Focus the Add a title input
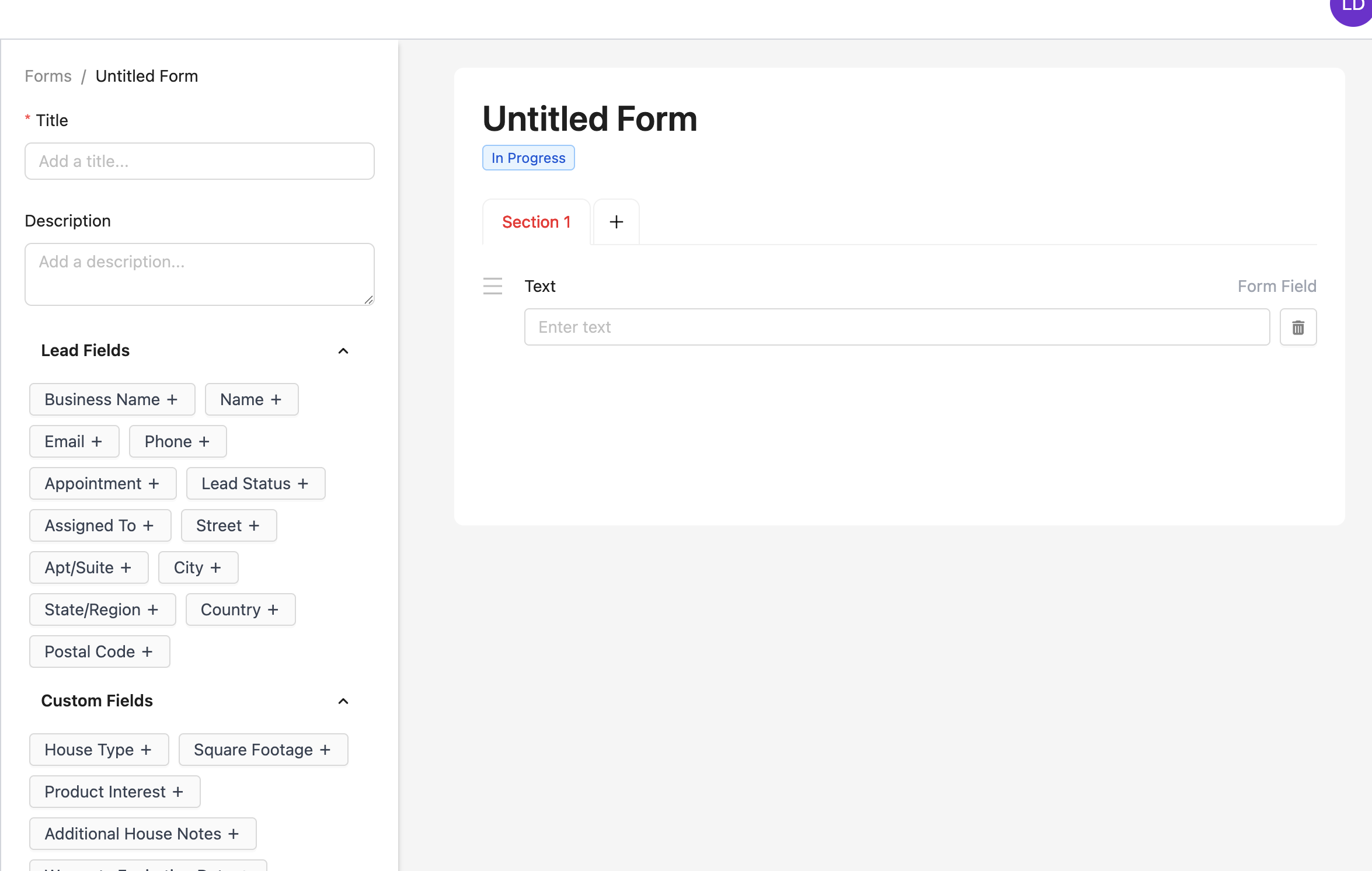 click(199, 161)
